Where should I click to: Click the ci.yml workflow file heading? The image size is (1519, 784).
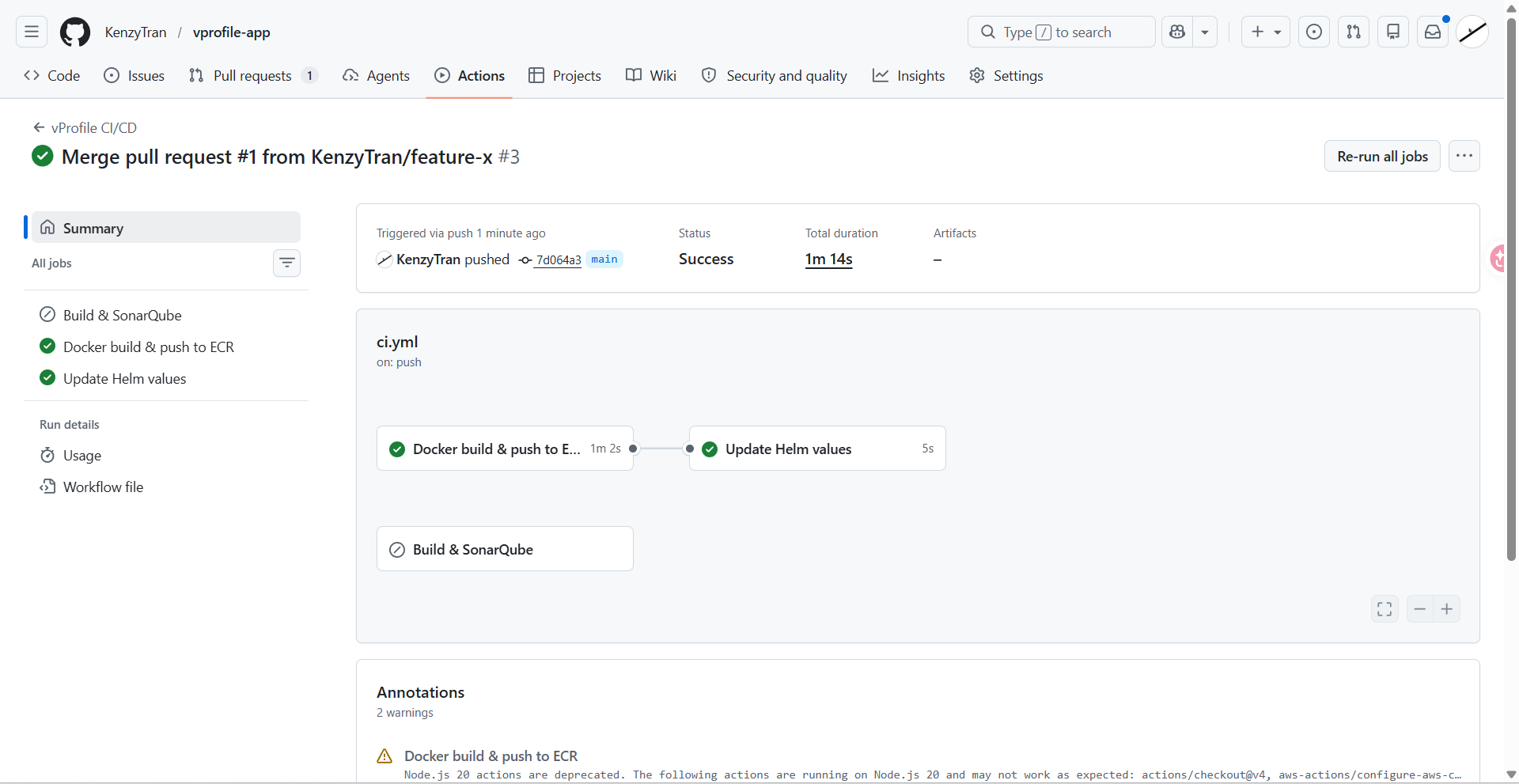(x=397, y=342)
